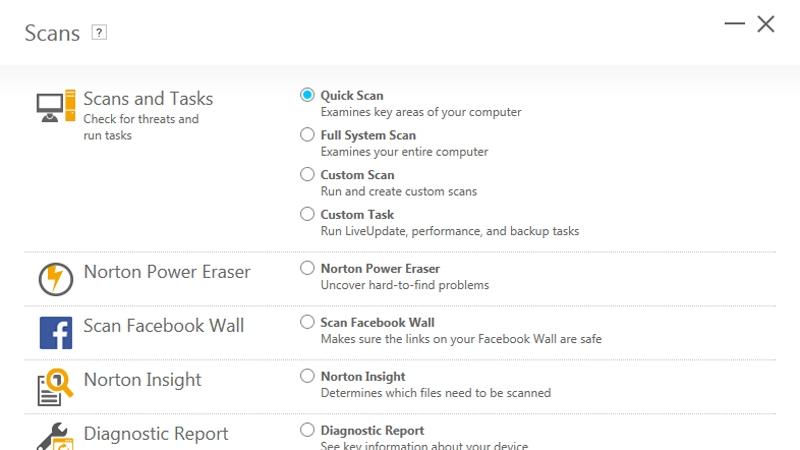Click the Scan Facebook Wall section heading
Viewport: 800px width, 450px height.
(163, 326)
